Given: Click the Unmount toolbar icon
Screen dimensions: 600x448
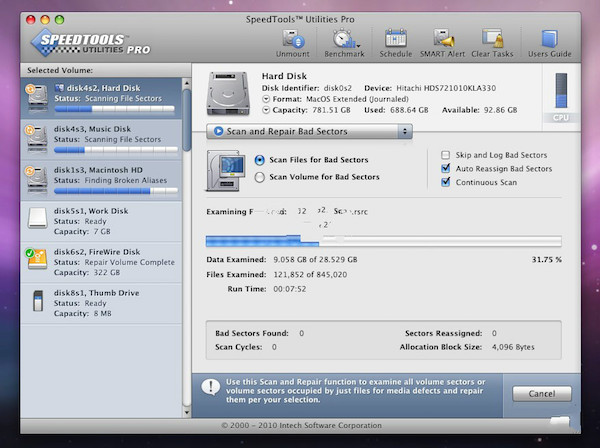Looking at the screenshot, I should tap(295, 40).
